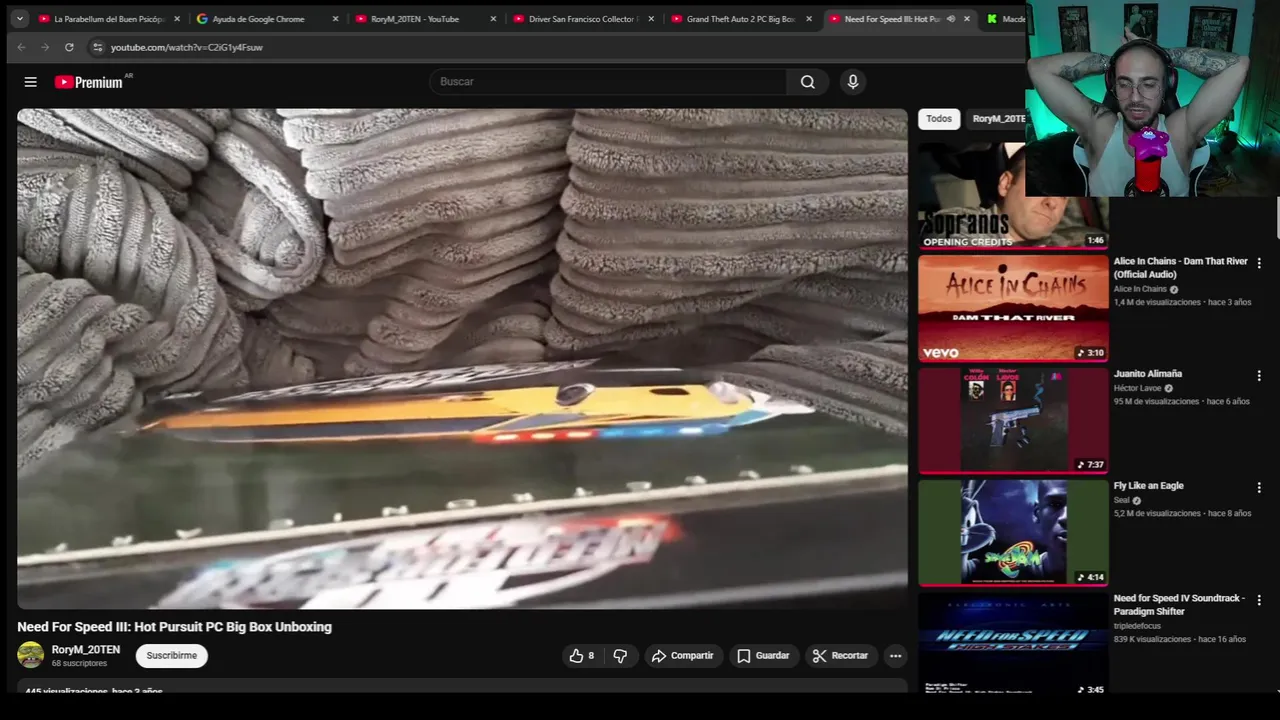Screen dimensions: 1280x720
Task: Open Fly Like an Eagle title
Action: [x=1149, y=486]
